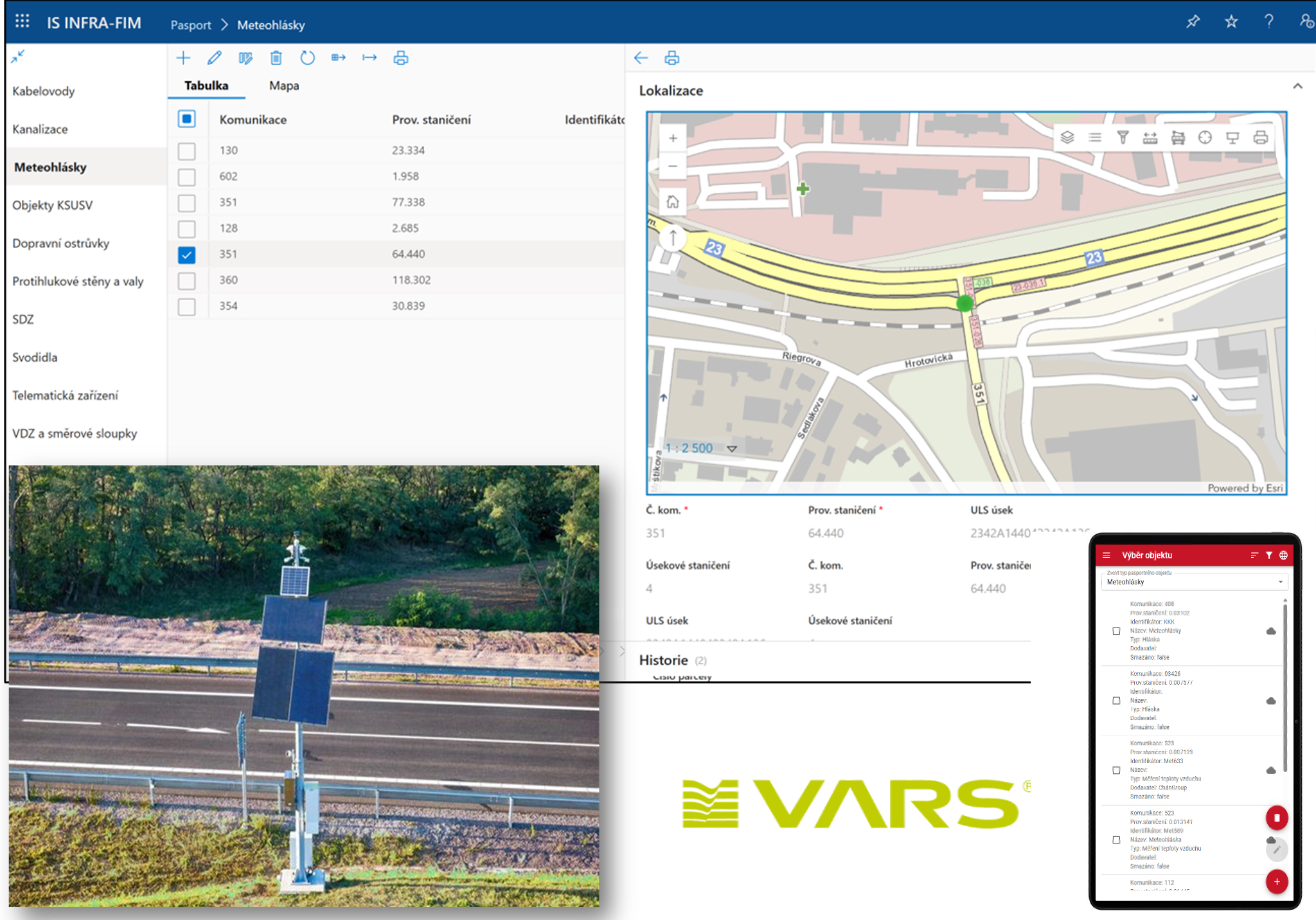Click the circular refresh icon in toolbar
The image size is (1316, 920).
pos(307,58)
